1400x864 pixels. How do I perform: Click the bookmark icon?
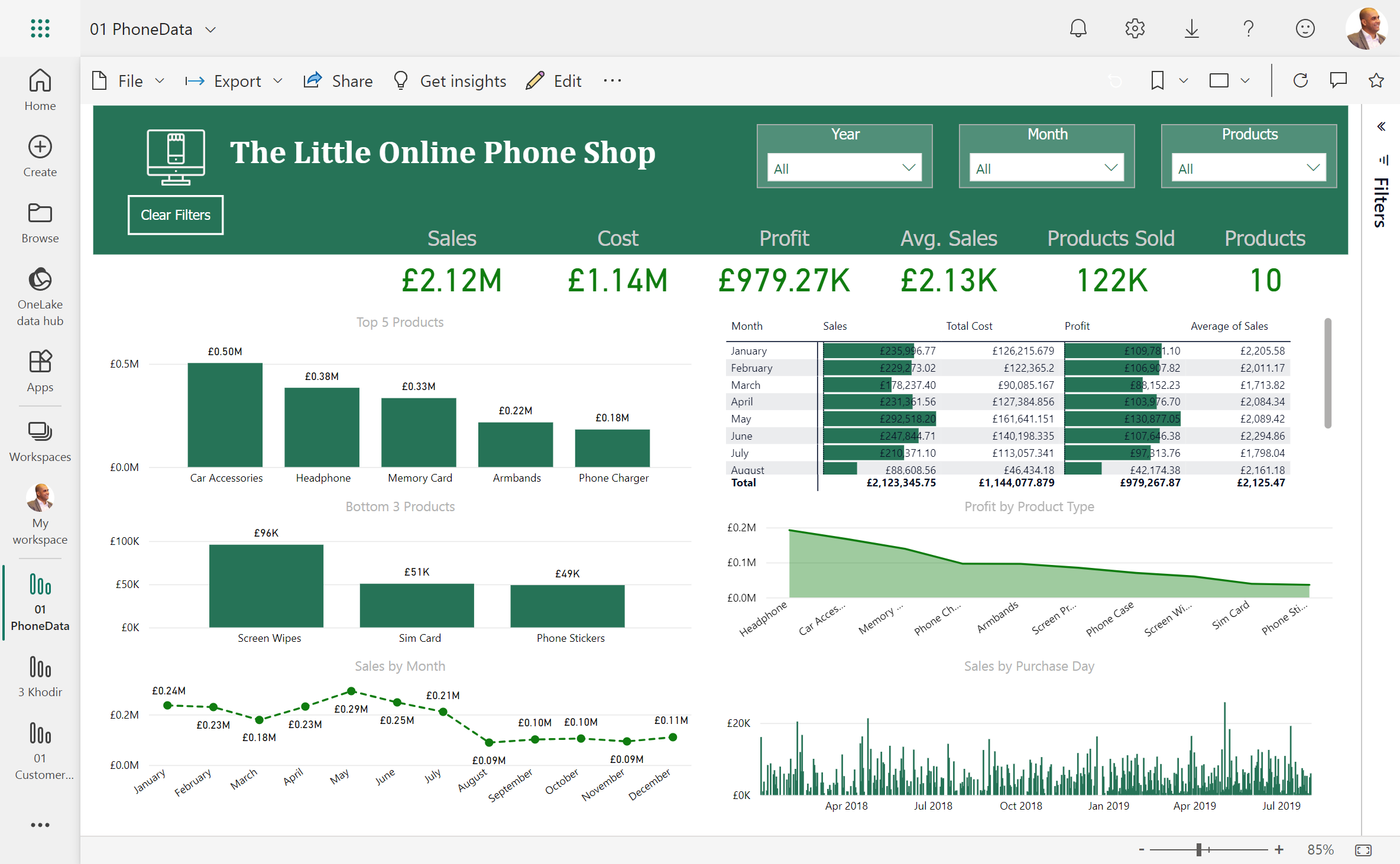pos(1157,81)
